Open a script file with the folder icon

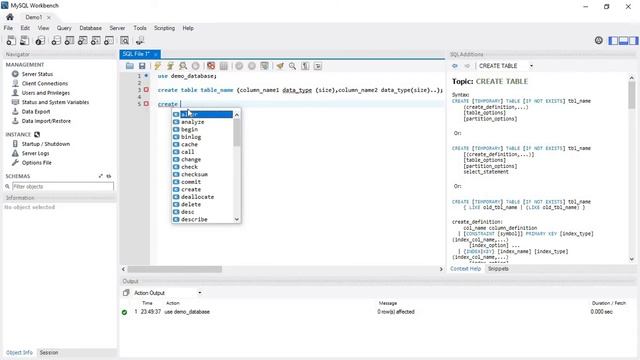130,66
